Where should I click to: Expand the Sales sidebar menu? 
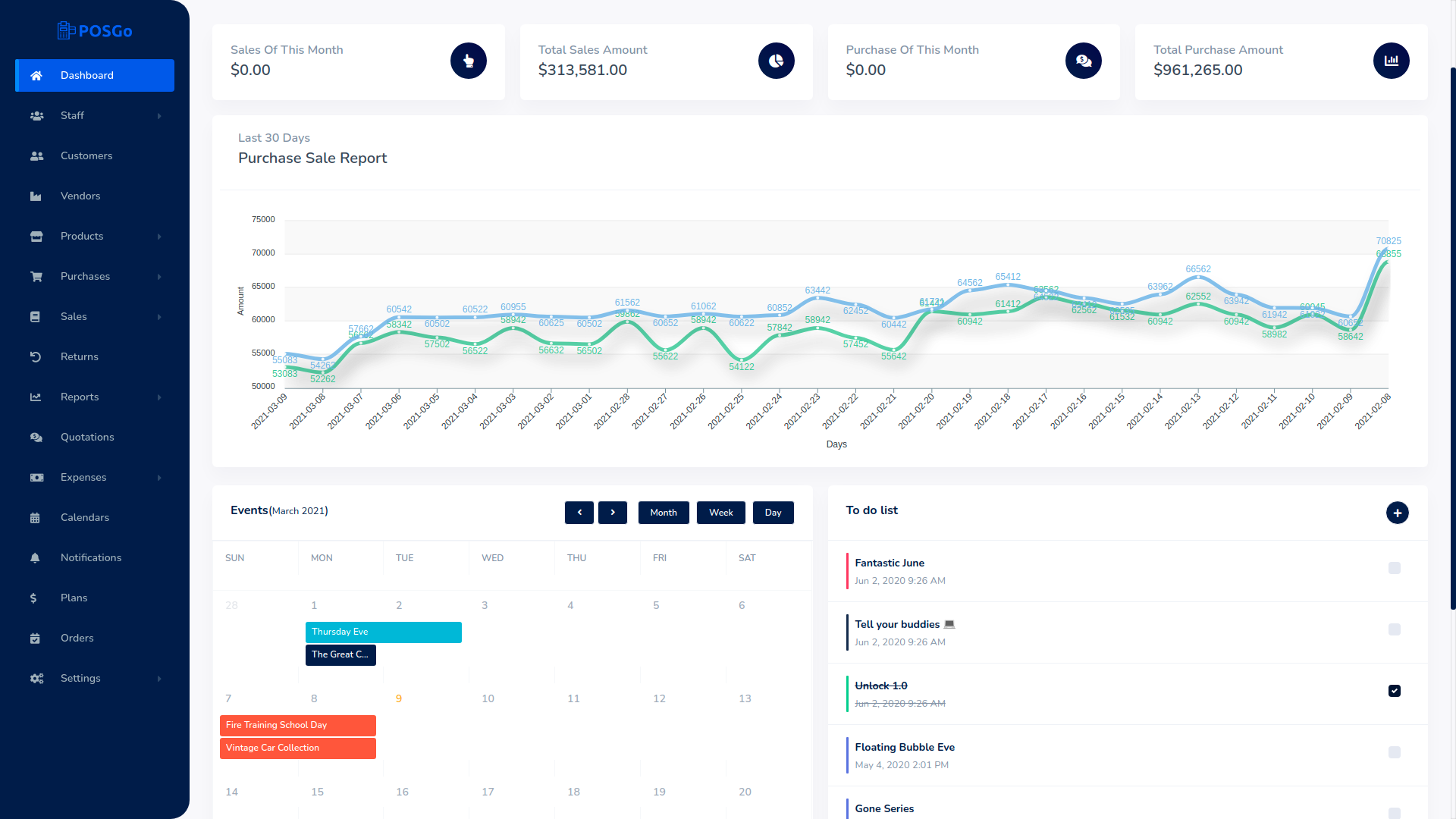coord(94,316)
